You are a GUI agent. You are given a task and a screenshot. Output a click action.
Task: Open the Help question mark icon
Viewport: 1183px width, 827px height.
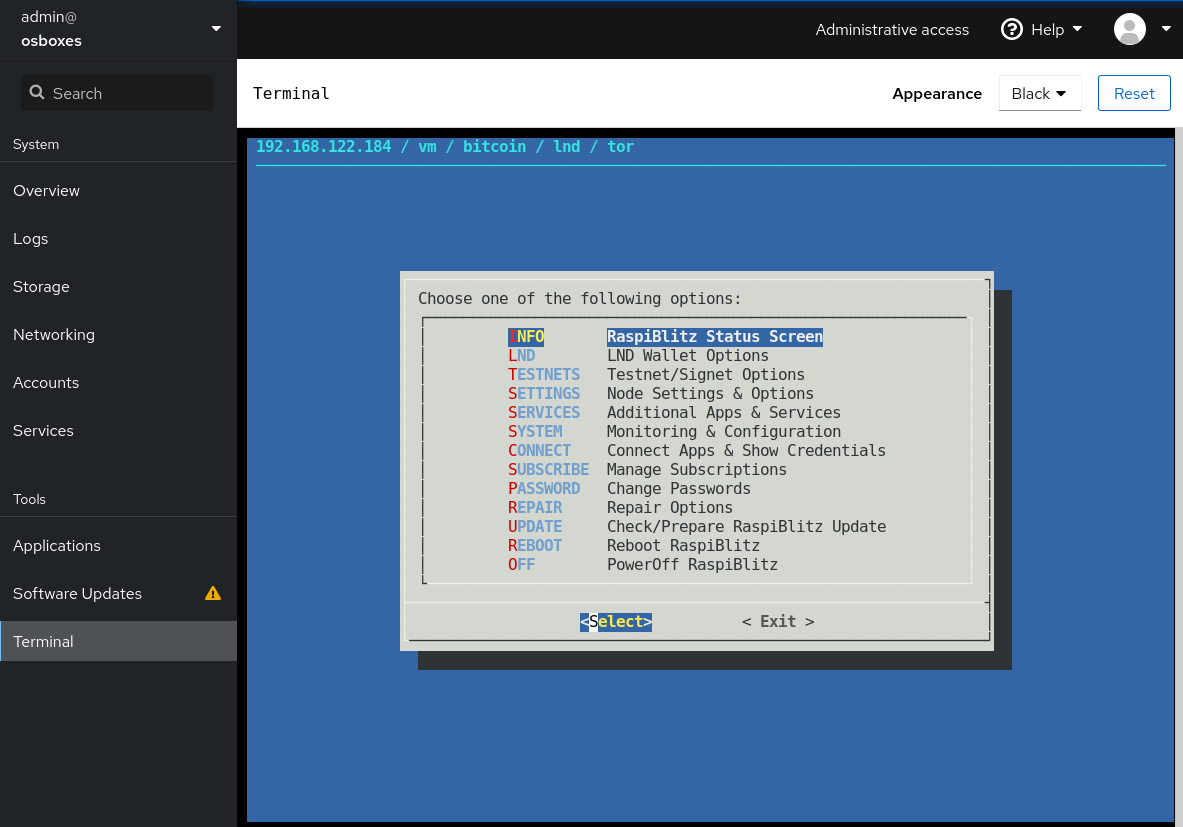pos(1011,29)
